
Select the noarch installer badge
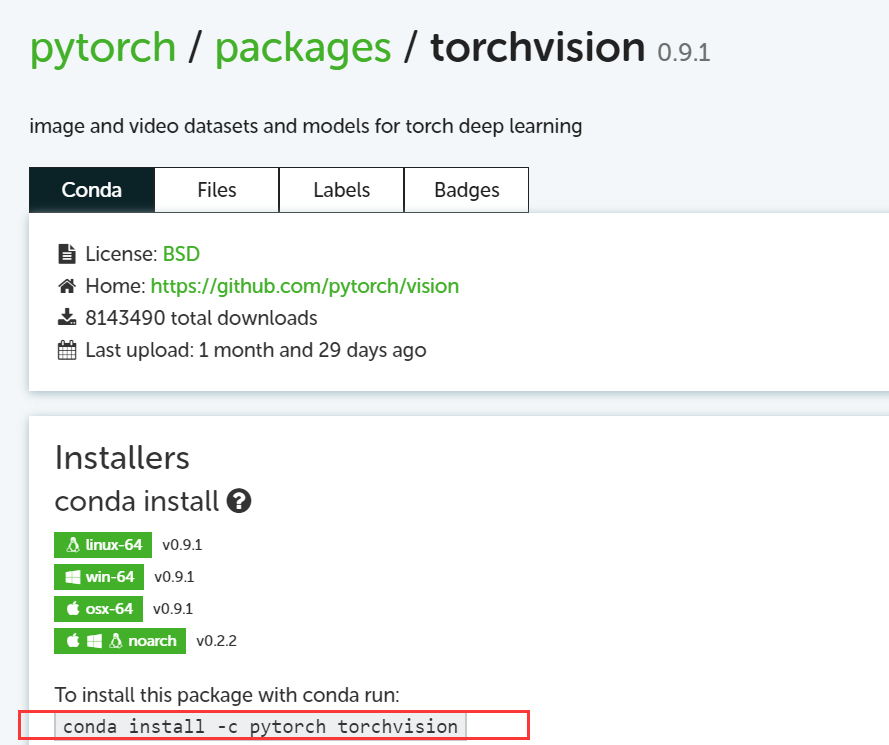[x=119, y=640]
